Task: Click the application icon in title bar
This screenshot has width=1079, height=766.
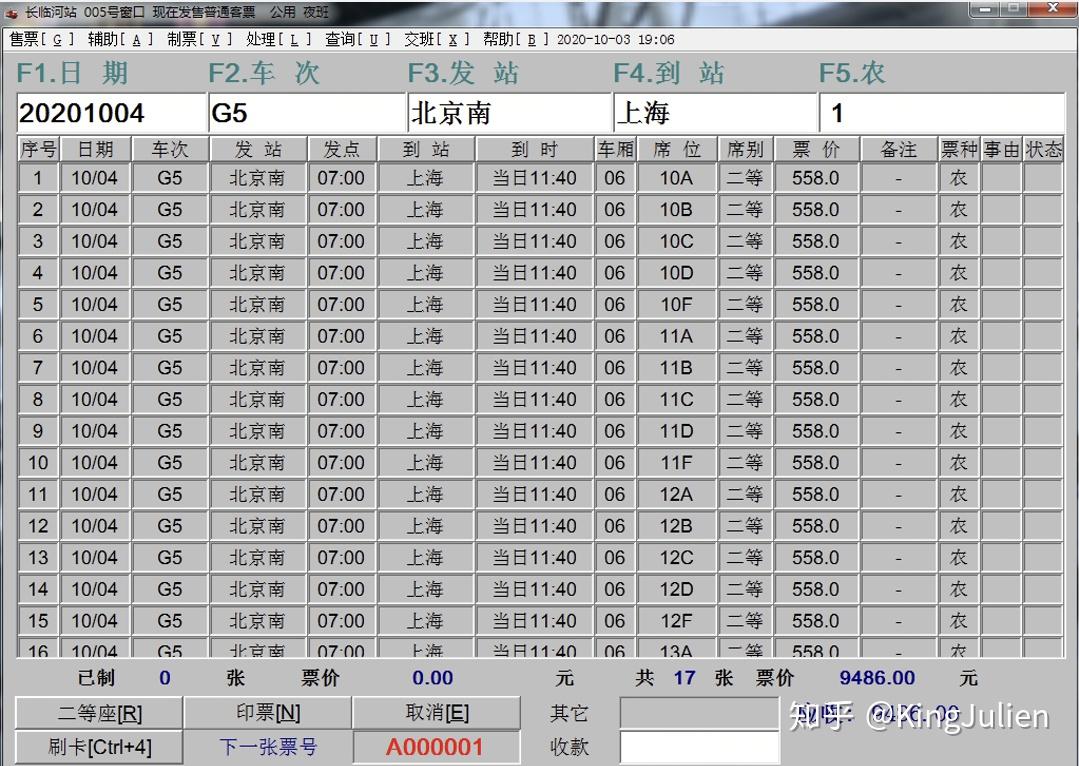Action: pyautogui.click(x=11, y=13)
